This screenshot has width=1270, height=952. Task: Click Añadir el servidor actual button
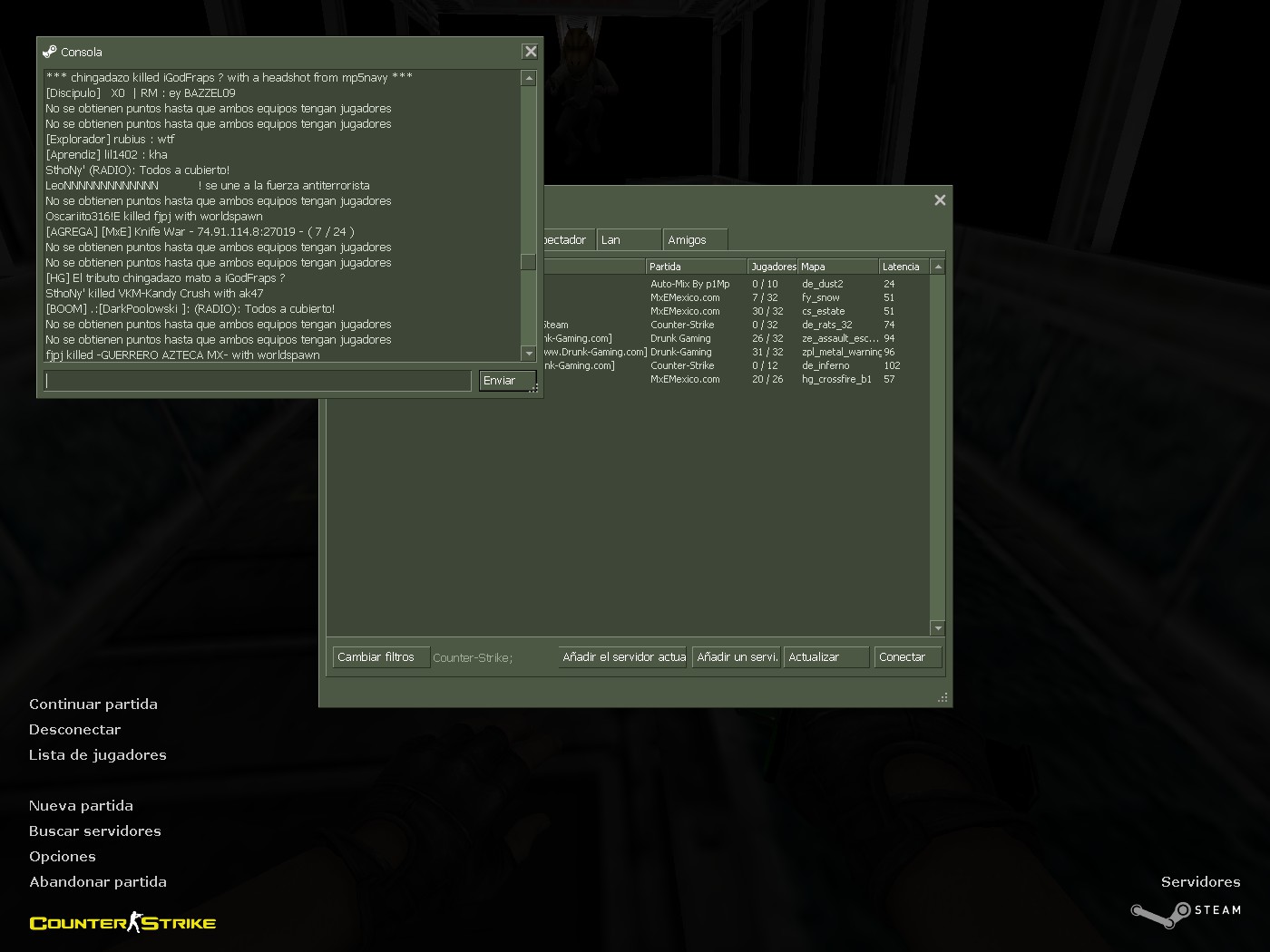click(623, 657)
